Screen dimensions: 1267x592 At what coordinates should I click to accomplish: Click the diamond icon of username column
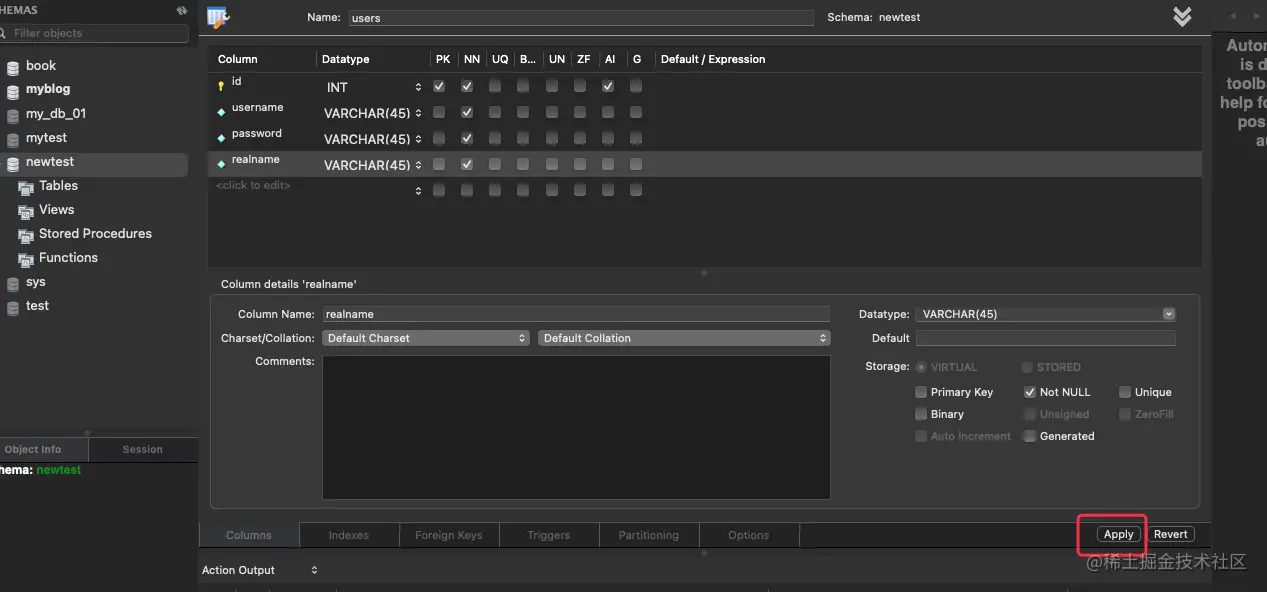pos(221,112)
